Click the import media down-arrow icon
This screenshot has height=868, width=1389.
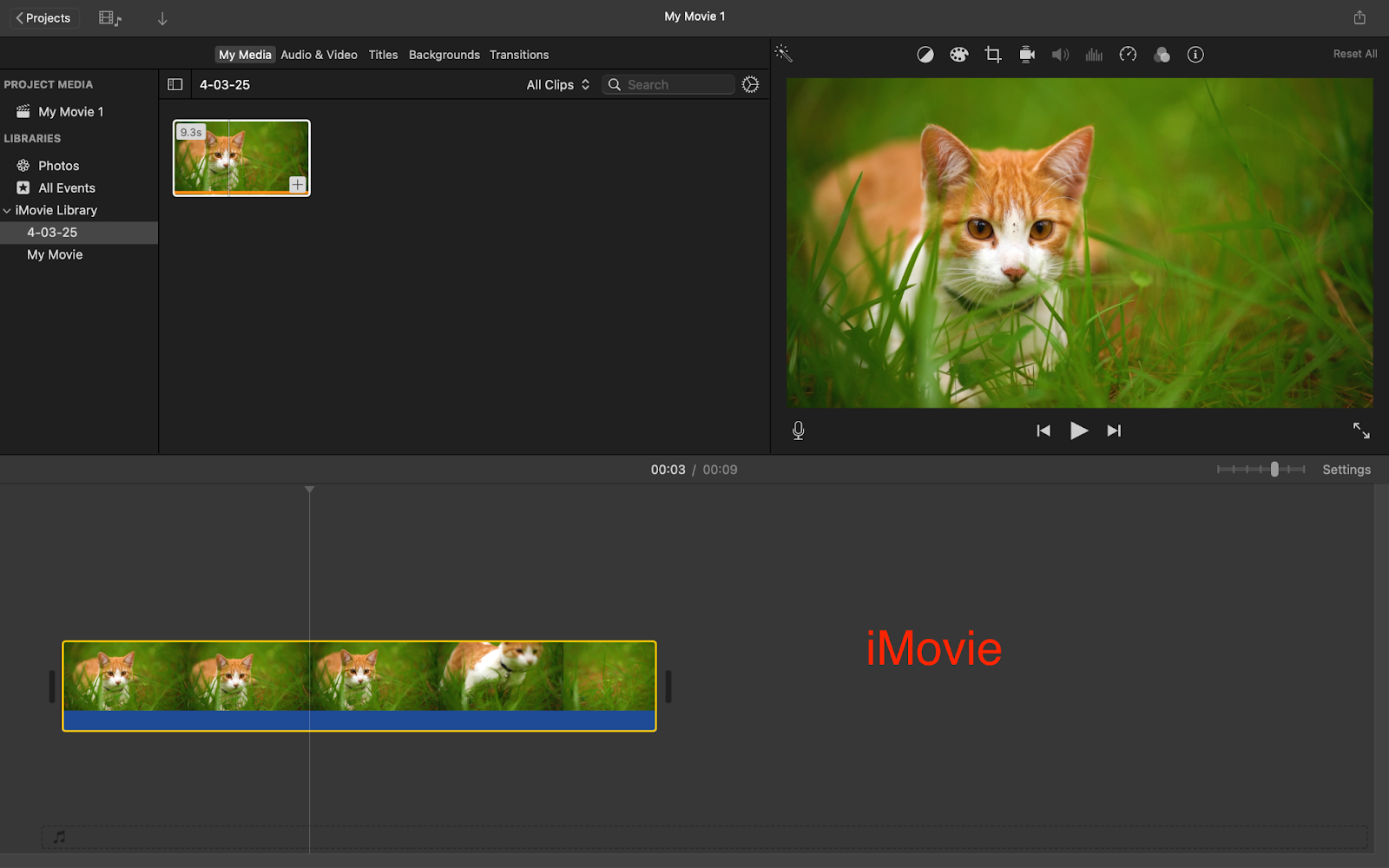tap(162, 18)
